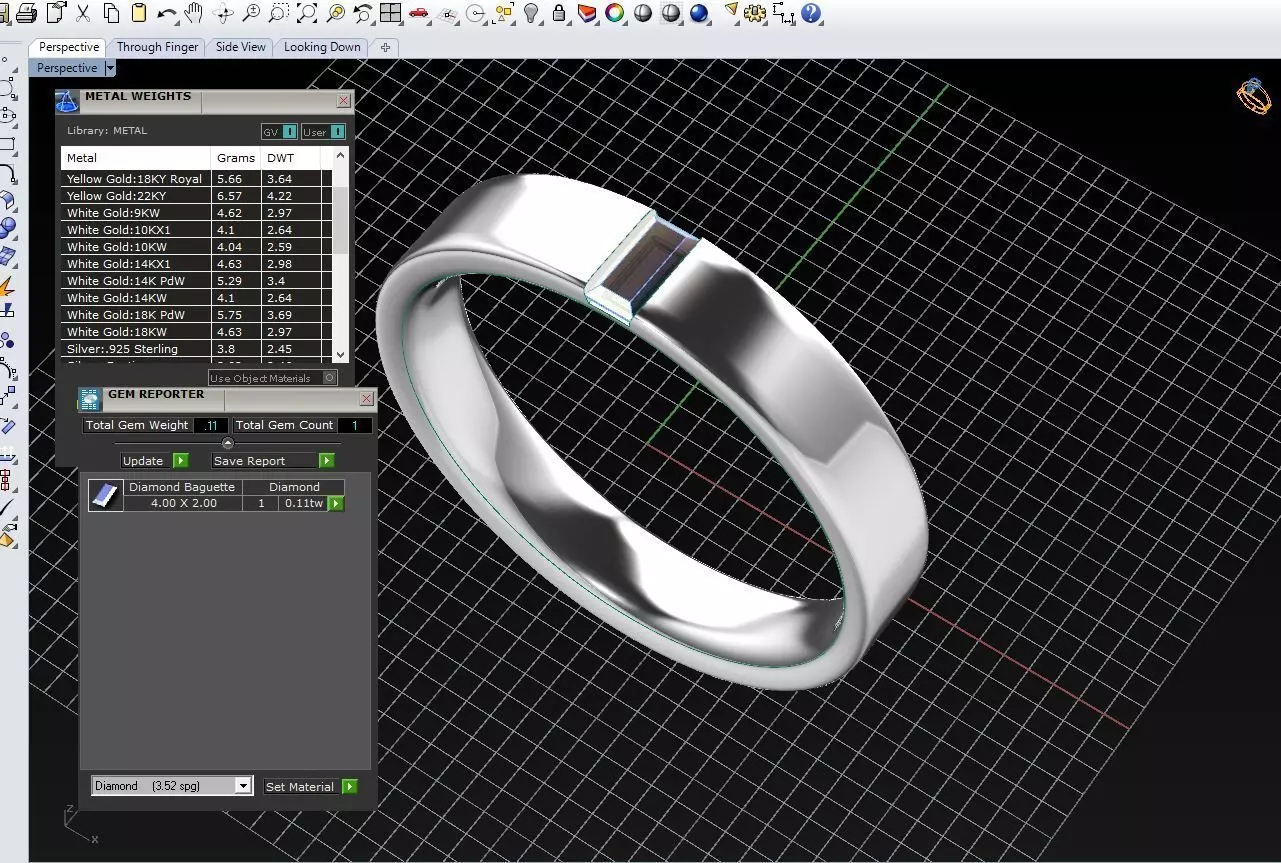
Task: Select the White Gold:9KW row
Action: [x=196, y=213]
